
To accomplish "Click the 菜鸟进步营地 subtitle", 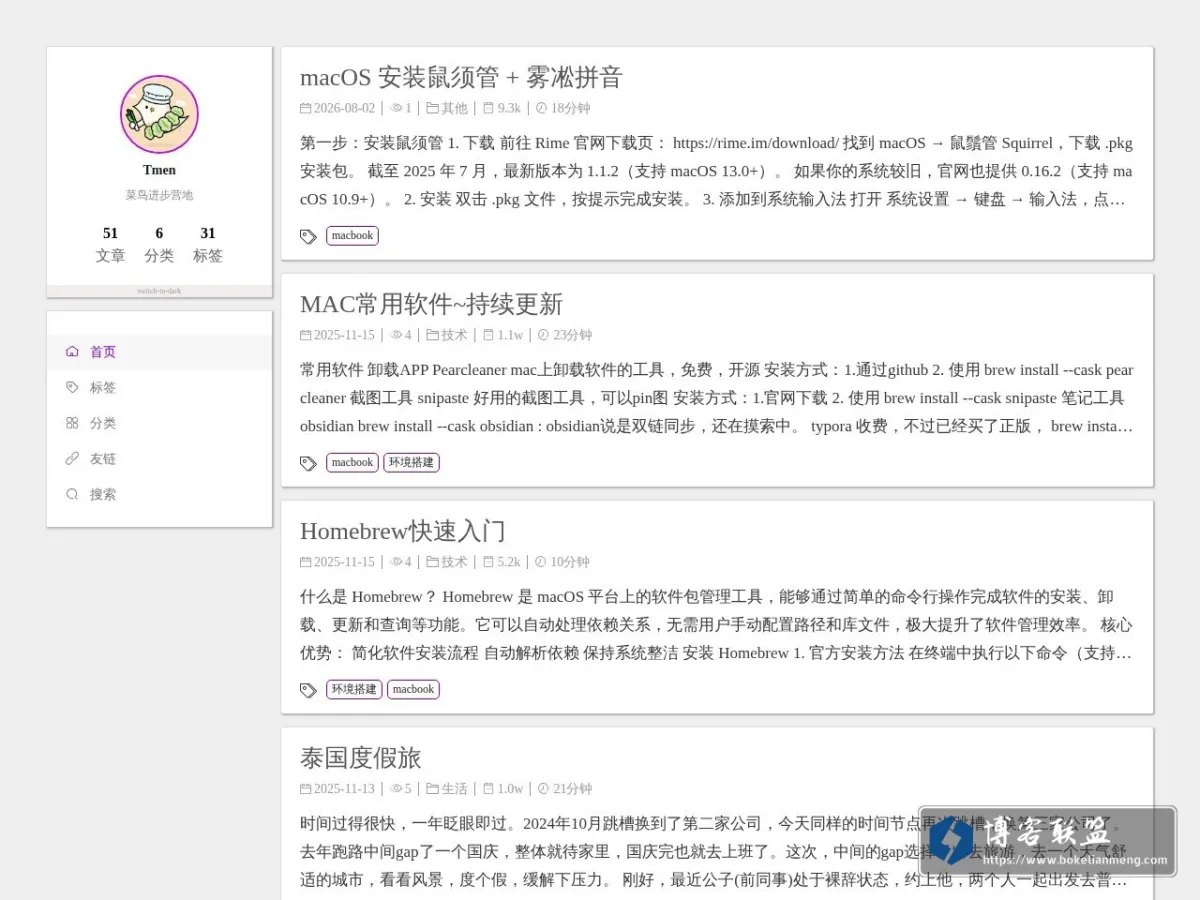I will pyautogui.click(x=159, y=195).
